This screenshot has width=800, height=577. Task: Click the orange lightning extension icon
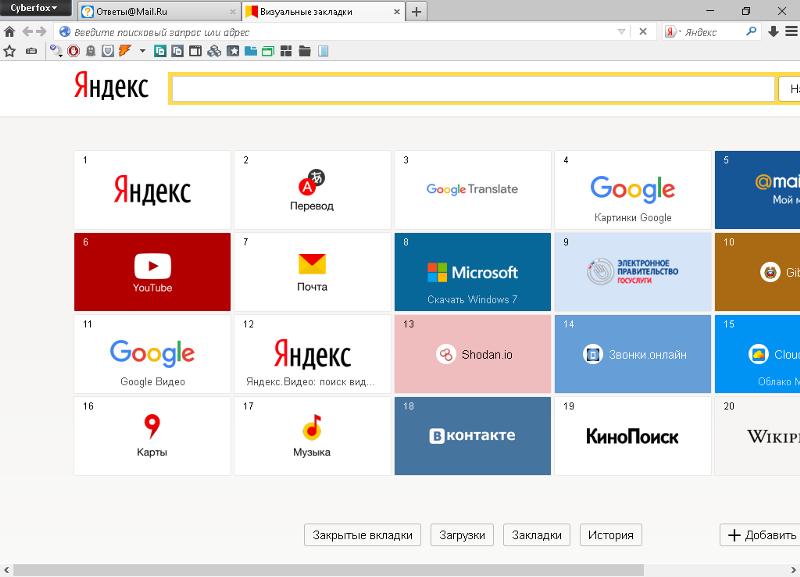tap(125, 51)
